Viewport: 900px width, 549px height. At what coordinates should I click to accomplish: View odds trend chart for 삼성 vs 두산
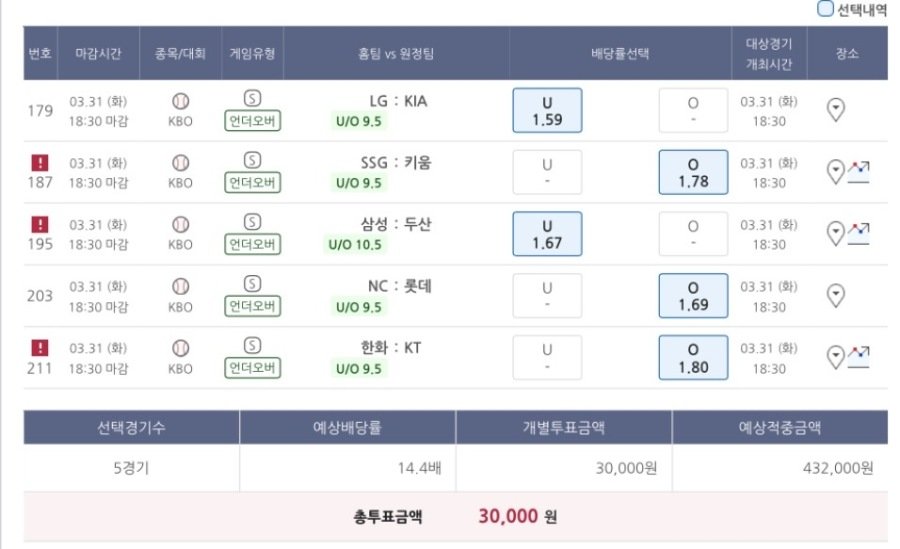[x=858, y=234]
